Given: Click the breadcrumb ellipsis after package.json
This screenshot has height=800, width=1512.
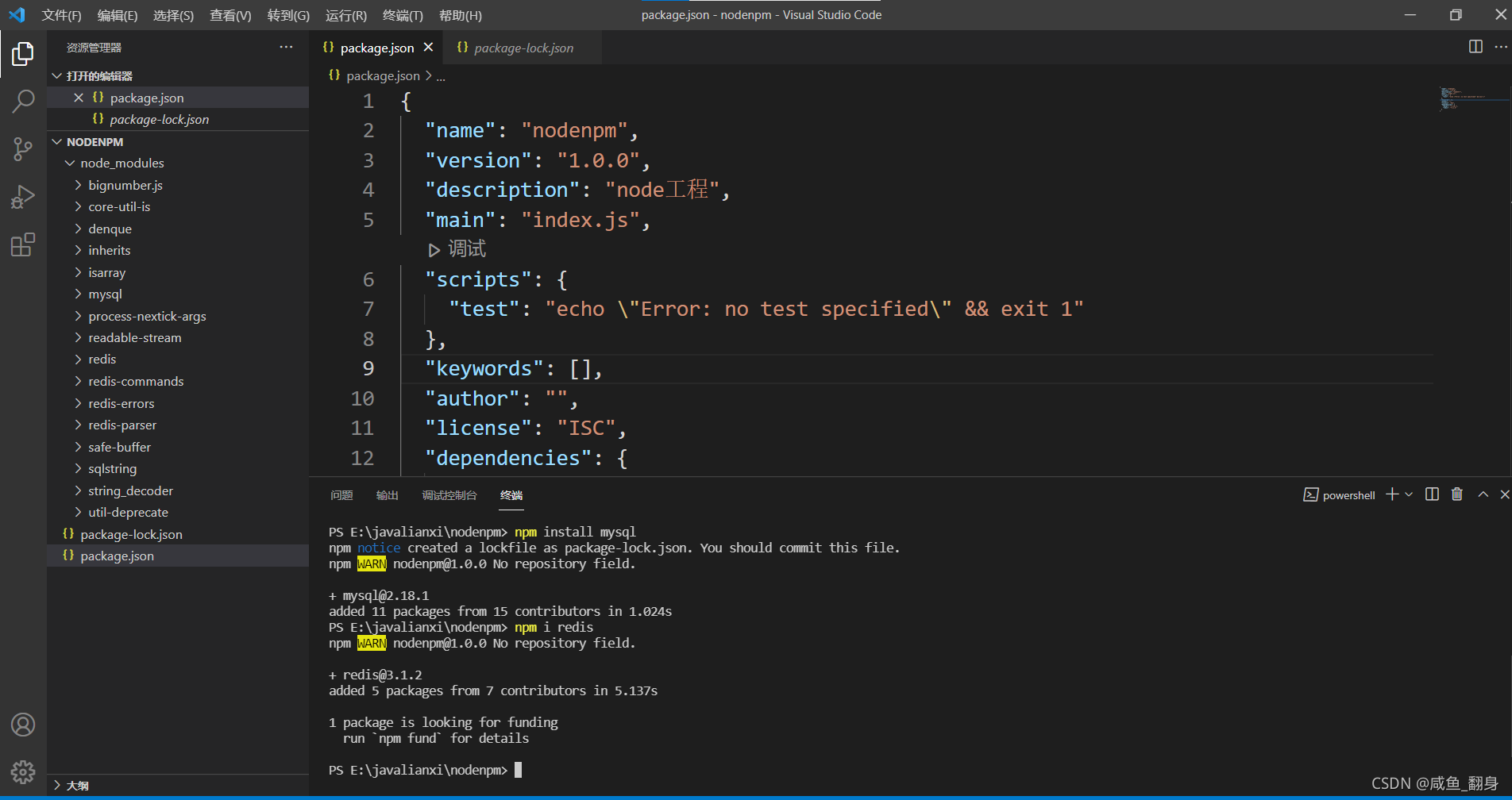Looking at the screenshot, I should (x=441, y=76).
